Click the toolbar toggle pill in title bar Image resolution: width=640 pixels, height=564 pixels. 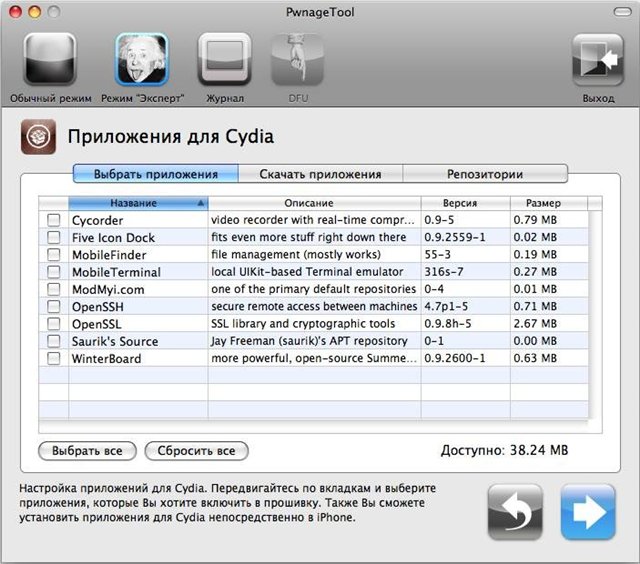tap(622, 12)
